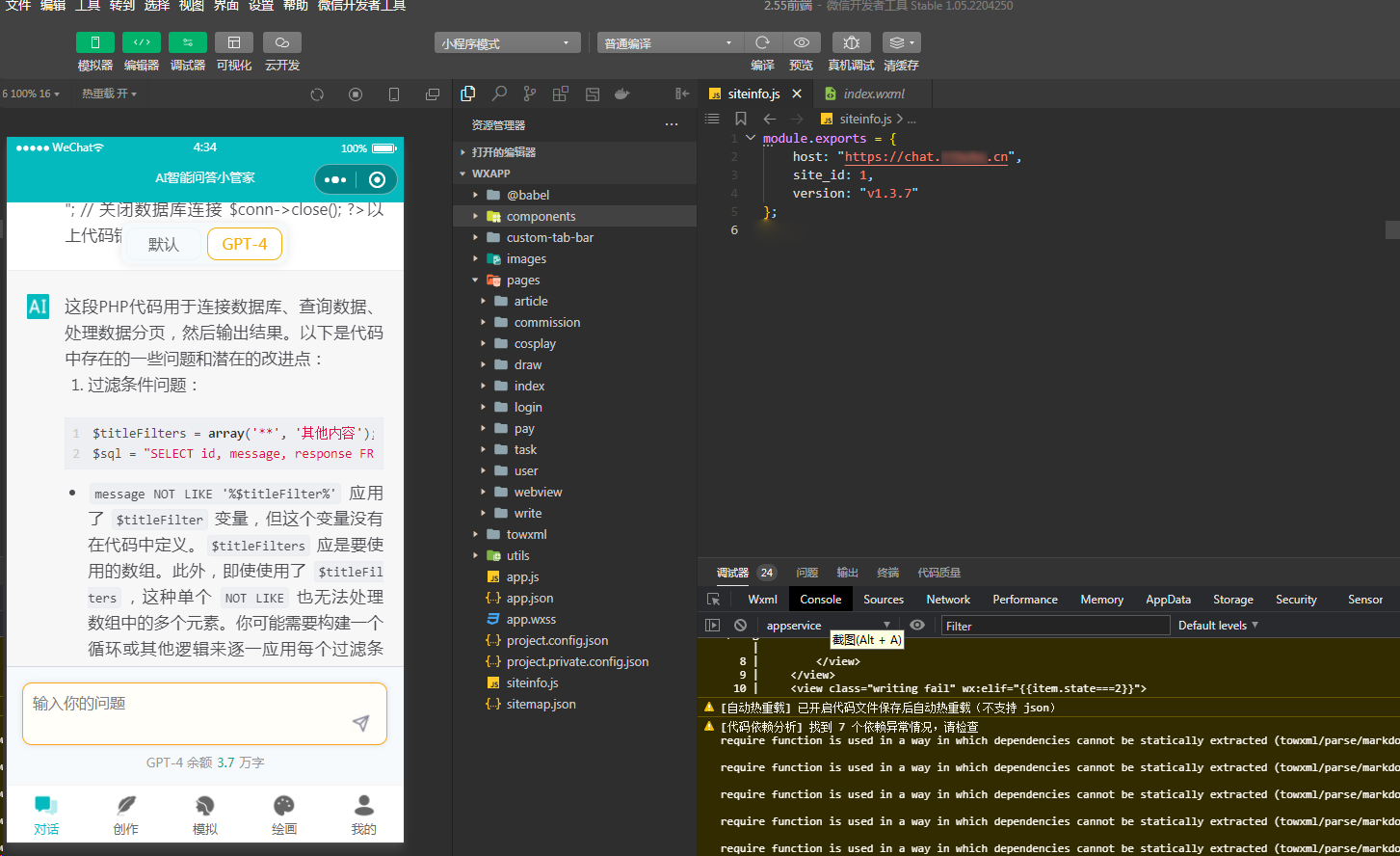Open the 真机调试 remote debug icon
1400x856 pixels.
click(x=851, y=42)
